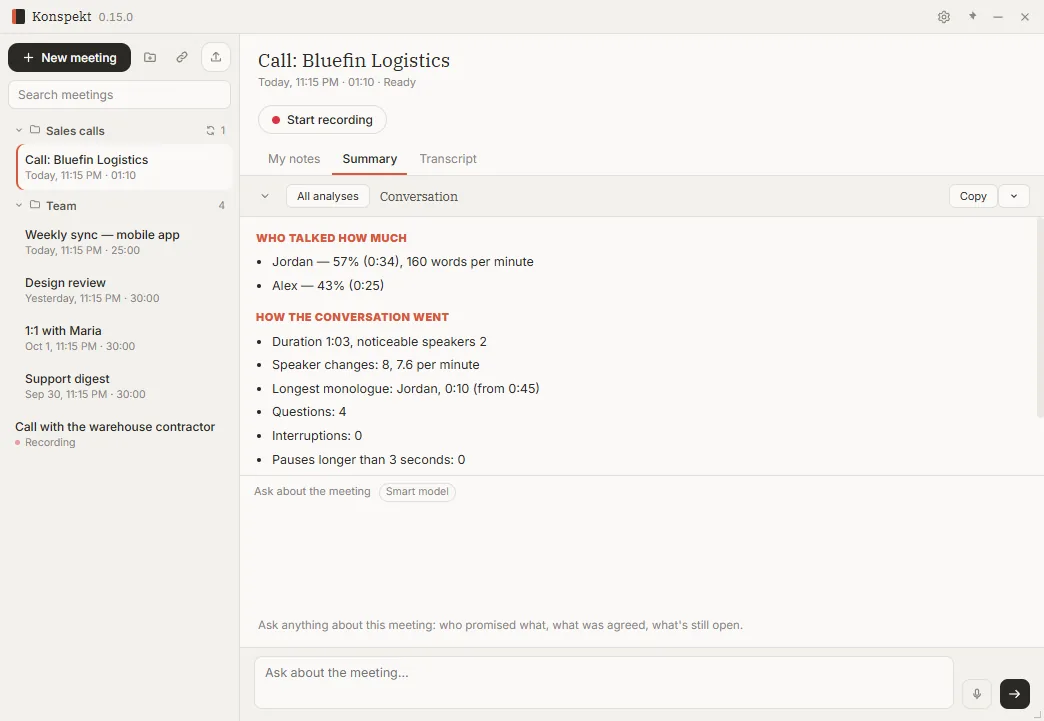
Task: Select the 1:1 with Maria meeting
Action: [125, 338]
